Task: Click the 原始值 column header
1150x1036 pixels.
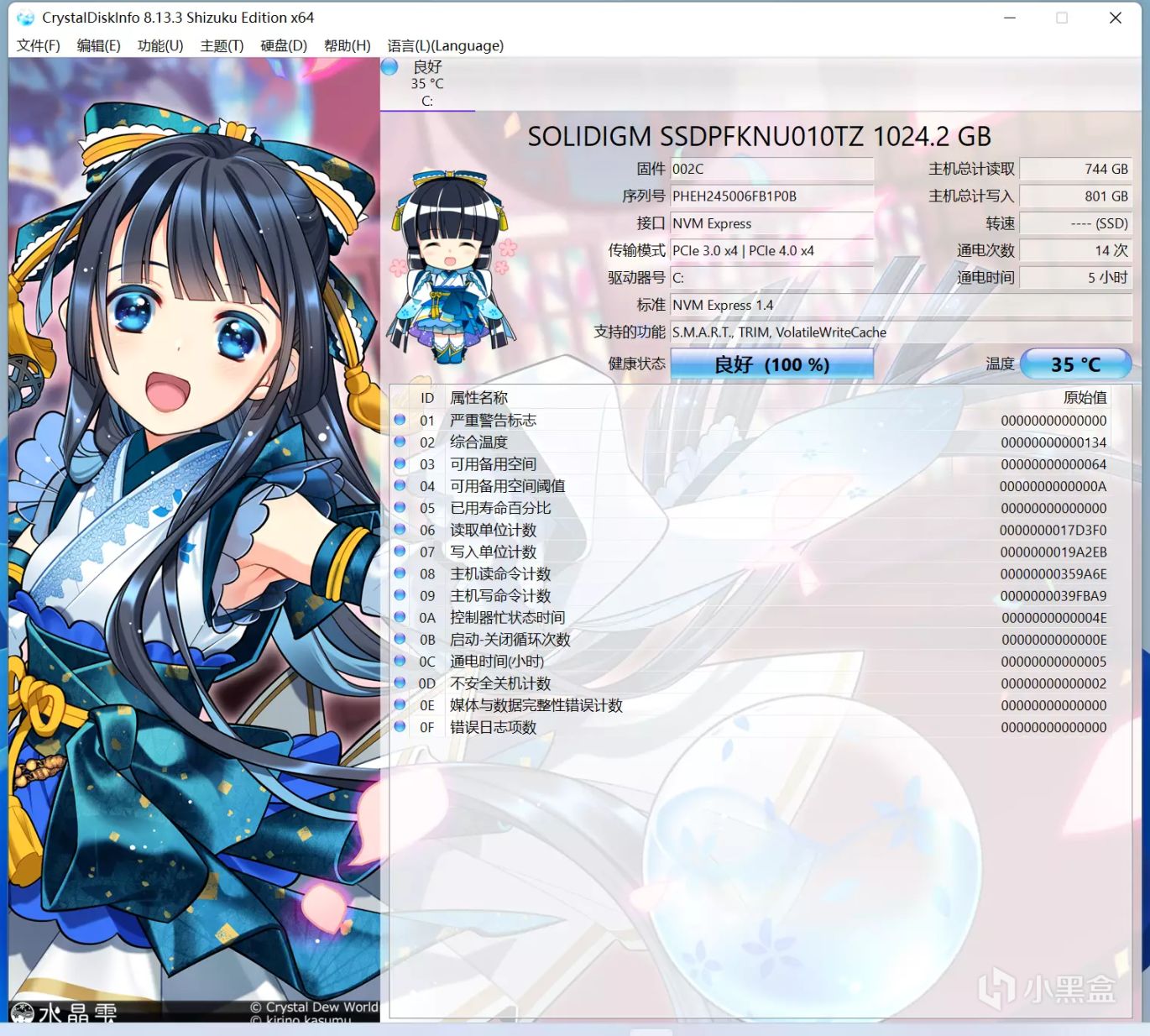Action: [x=1085, y=398]
